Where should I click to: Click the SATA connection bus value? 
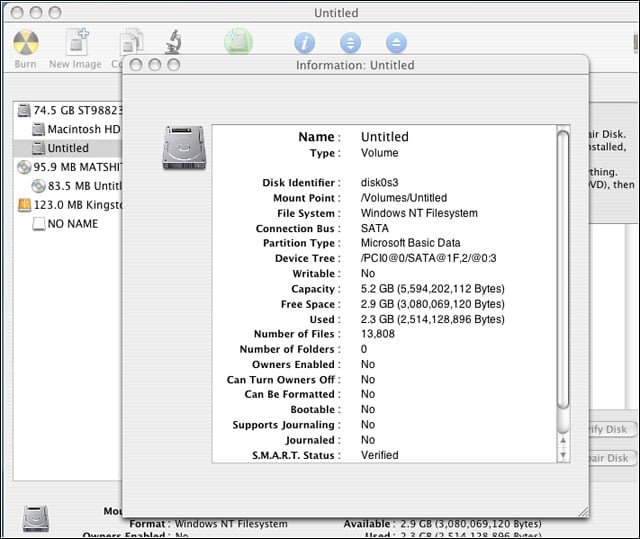(375, 228)
